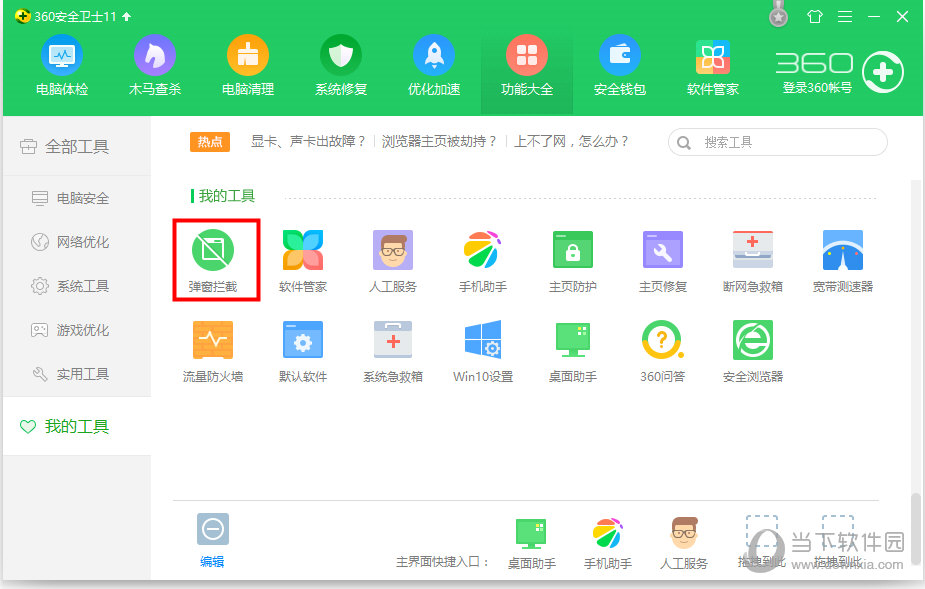The width and height of the screenshot is (925, 589).
Task: Open 电脑体检 from the top toolbar
Action: point(62,66)
